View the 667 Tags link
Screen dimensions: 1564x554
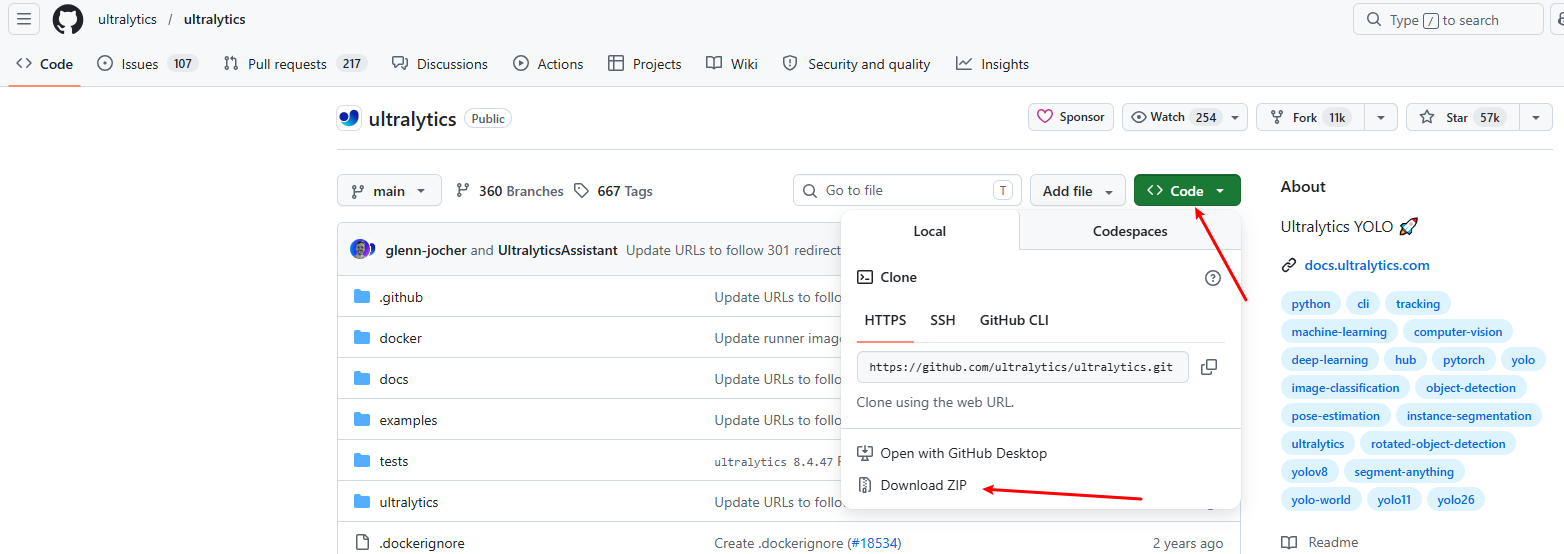[x=614, y=191]
